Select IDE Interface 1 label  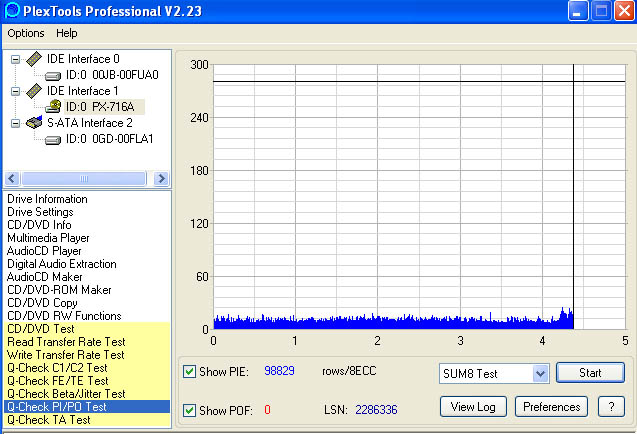click(82, 91)
